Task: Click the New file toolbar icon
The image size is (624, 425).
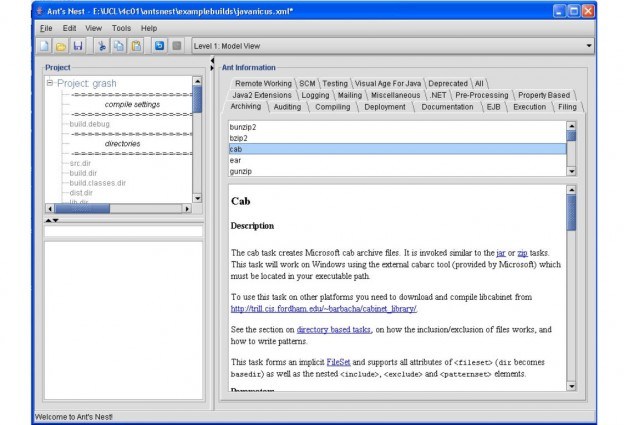Action: click(45, 46)
